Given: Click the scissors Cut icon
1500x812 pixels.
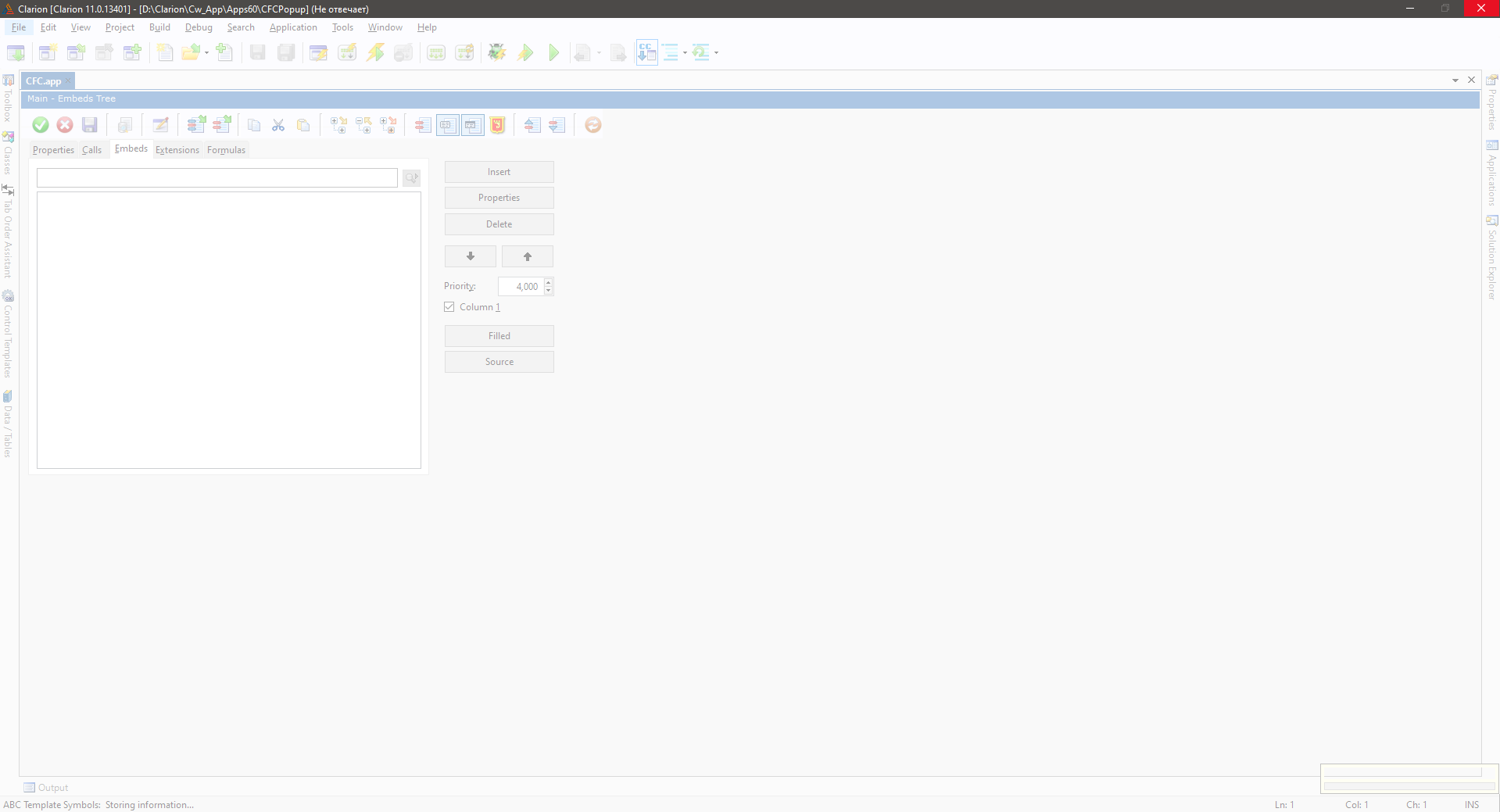Looking at the screenshot, I should point(278,125).
